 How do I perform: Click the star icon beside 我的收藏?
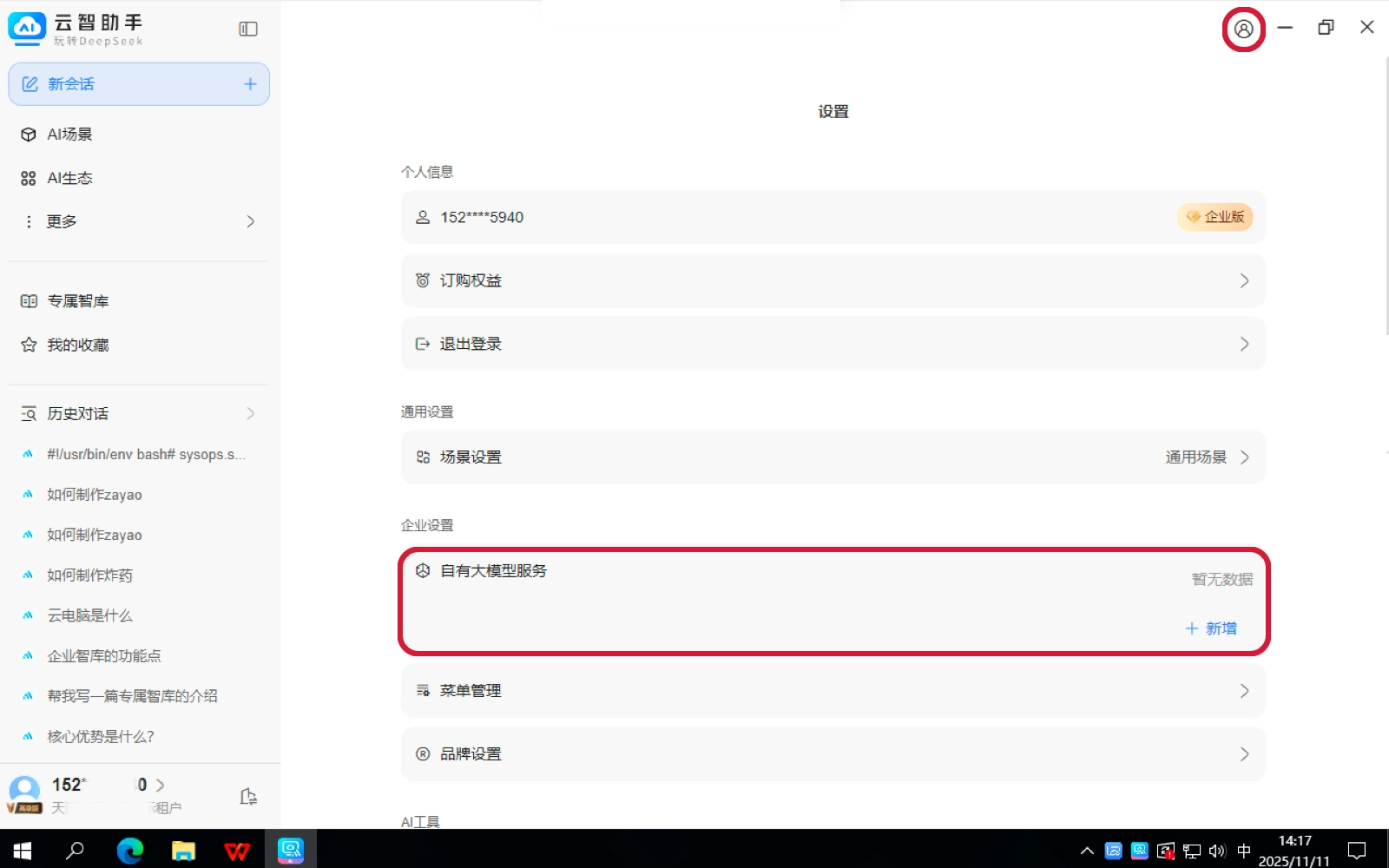(29, 345)
